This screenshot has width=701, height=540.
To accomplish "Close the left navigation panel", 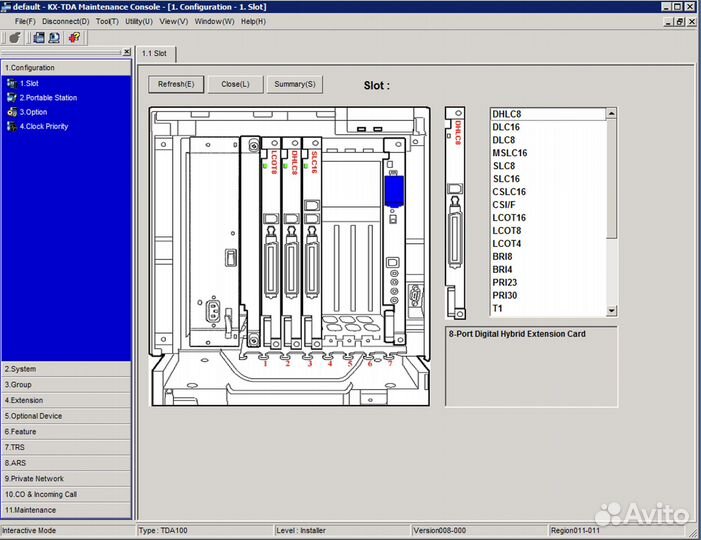I will coord(126,52).
